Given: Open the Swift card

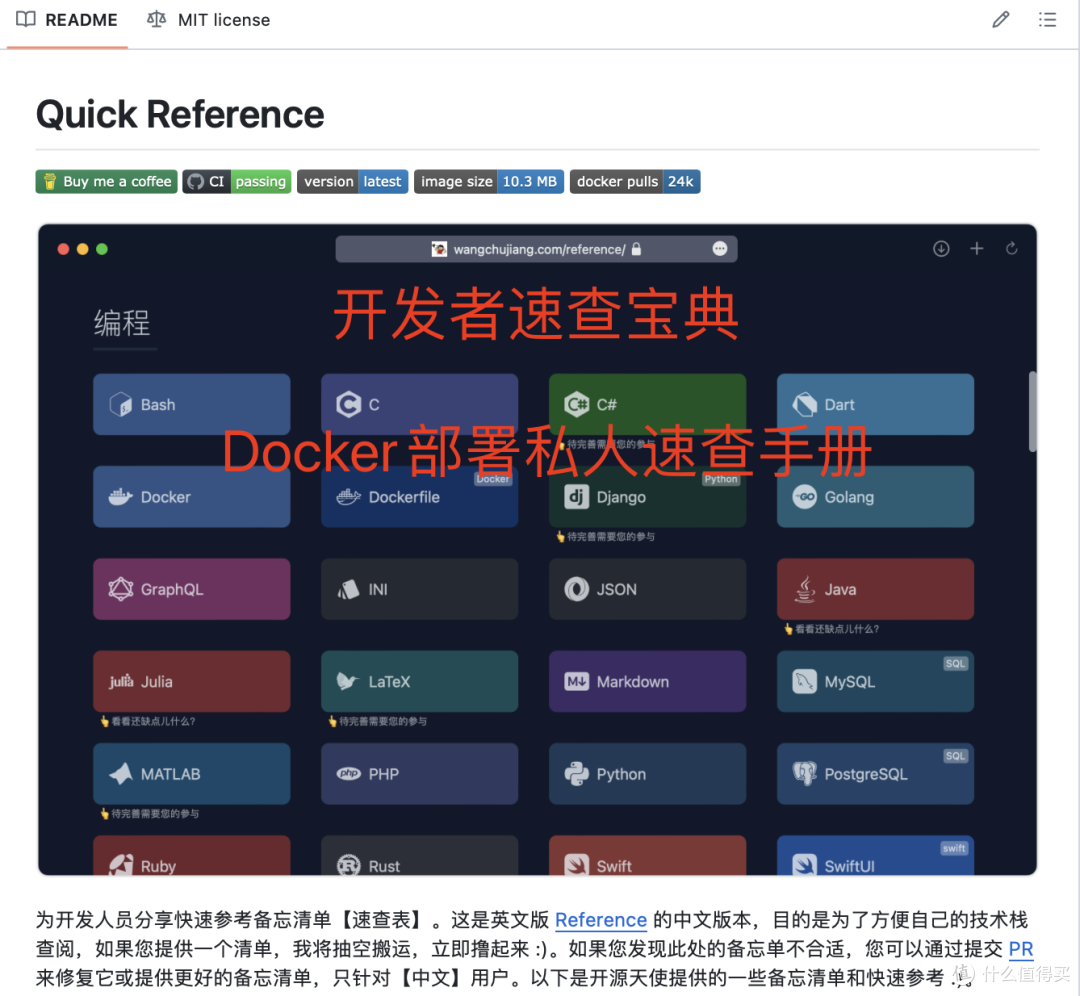Looking at the screenshot, I should pyautogui.click(x=647, y=855).
